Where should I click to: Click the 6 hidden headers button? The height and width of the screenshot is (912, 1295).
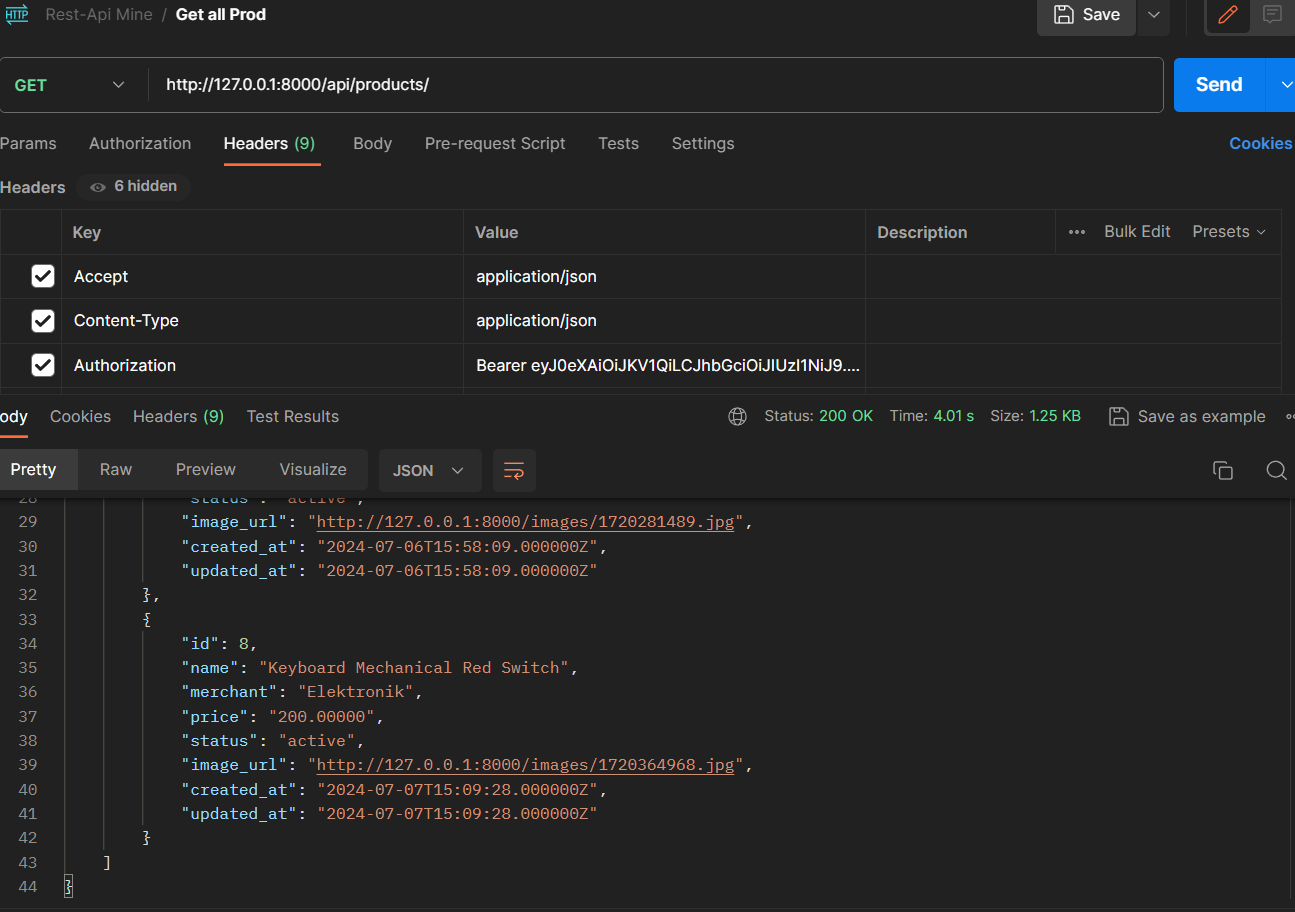click(134, 187)
